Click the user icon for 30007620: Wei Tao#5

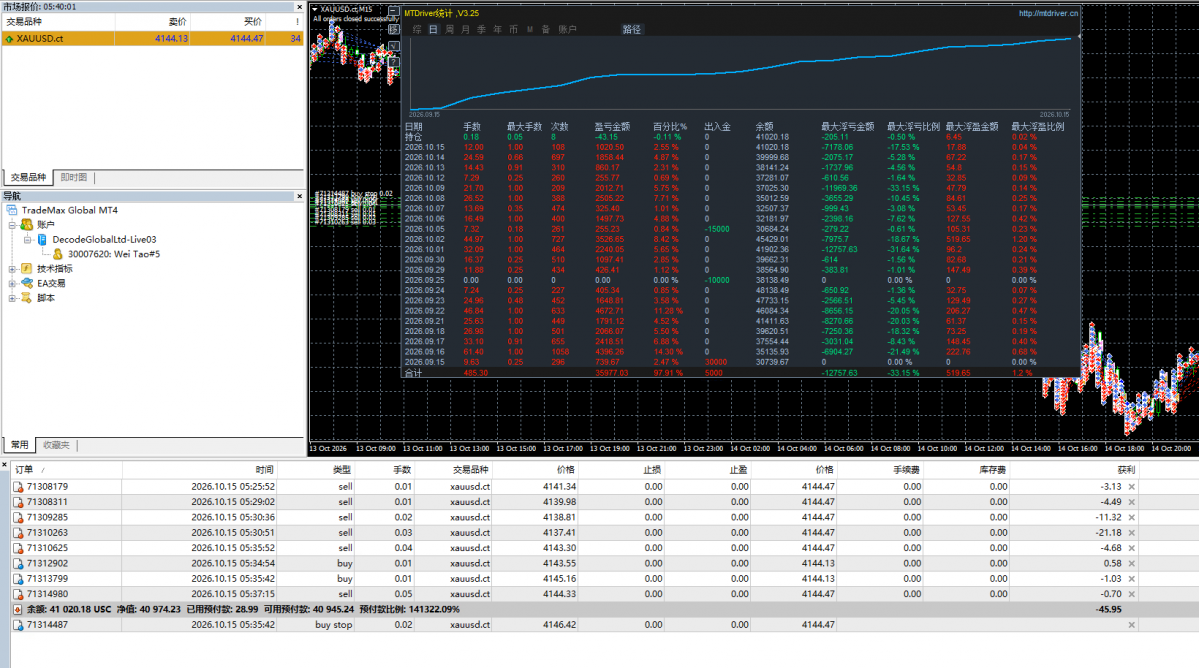57,254
